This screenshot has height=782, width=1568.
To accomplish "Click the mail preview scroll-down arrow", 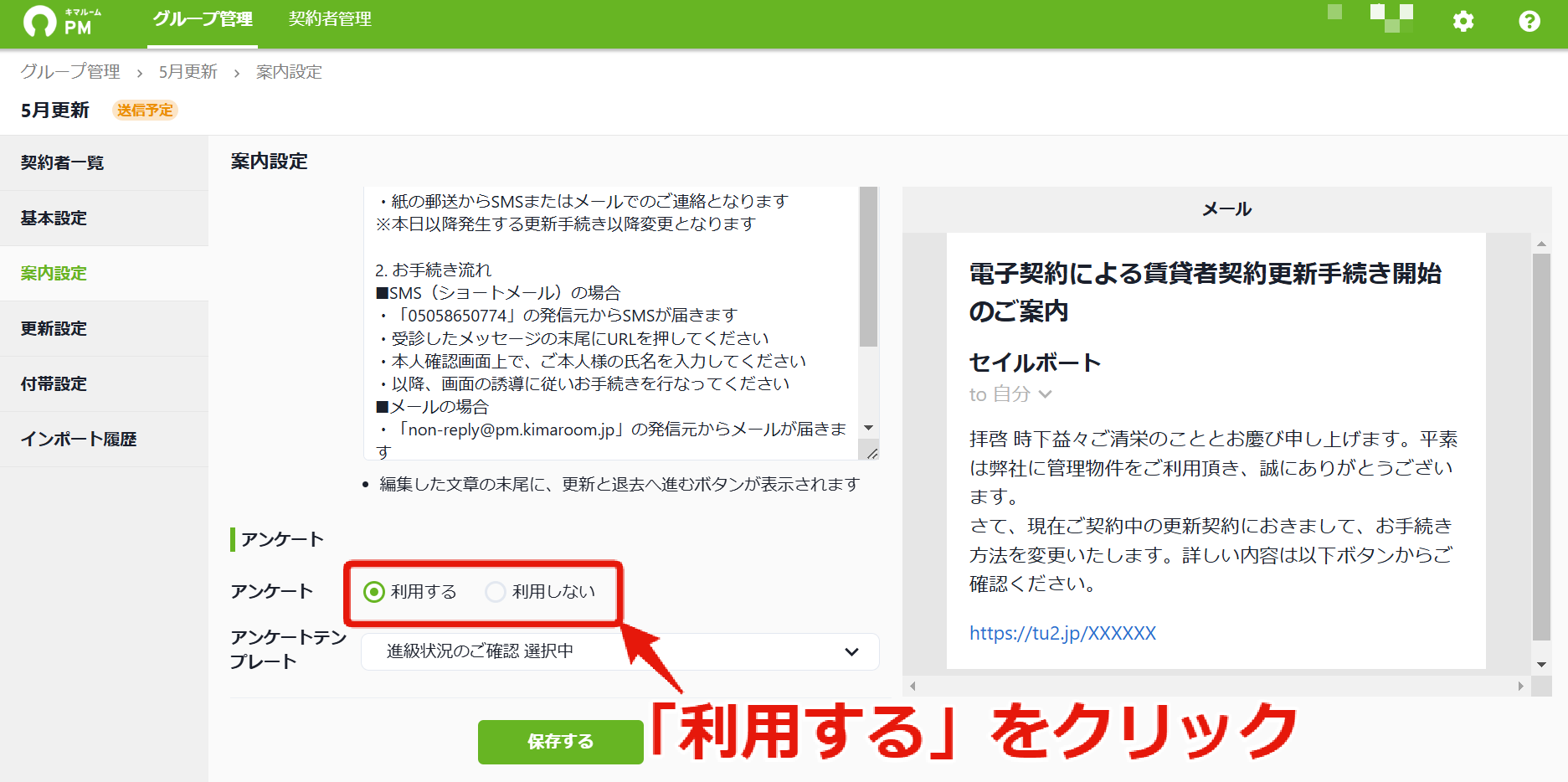I will pyautogui.click(x=1541, y=665).
